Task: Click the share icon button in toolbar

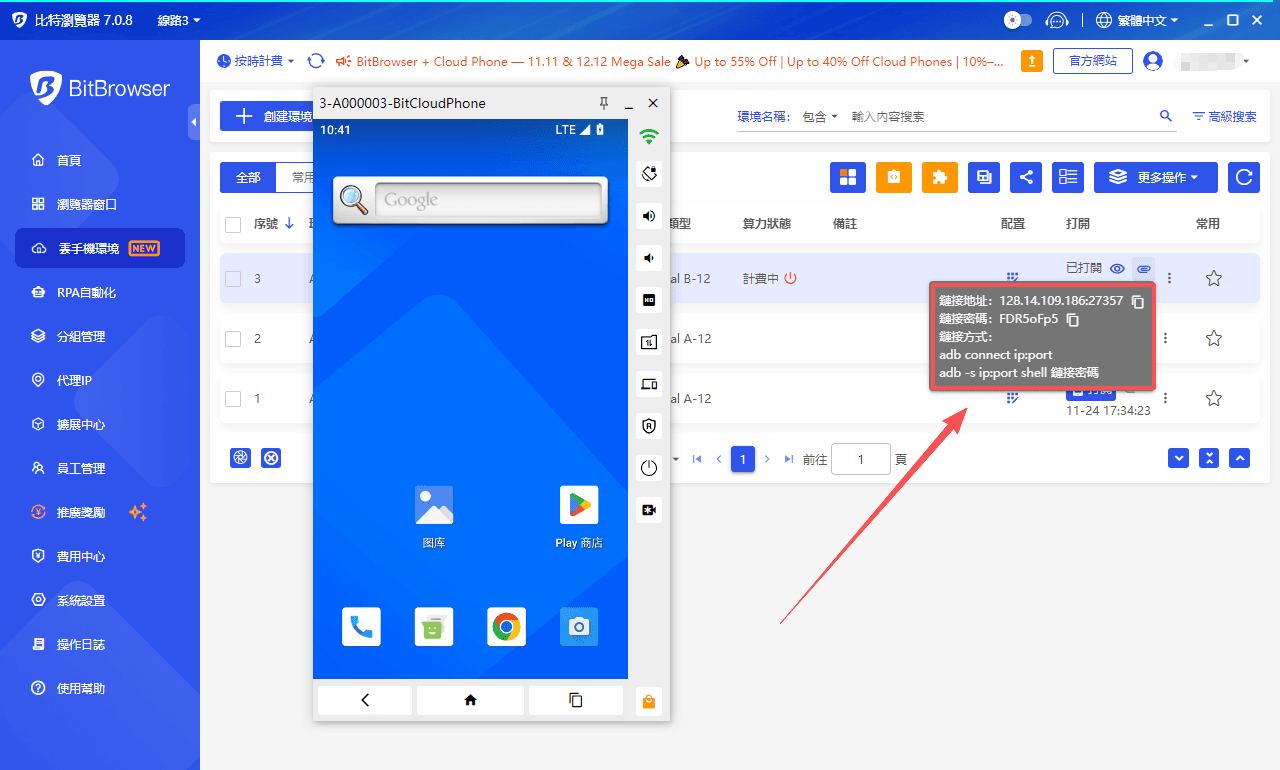Action: (x=1026, y=177)
